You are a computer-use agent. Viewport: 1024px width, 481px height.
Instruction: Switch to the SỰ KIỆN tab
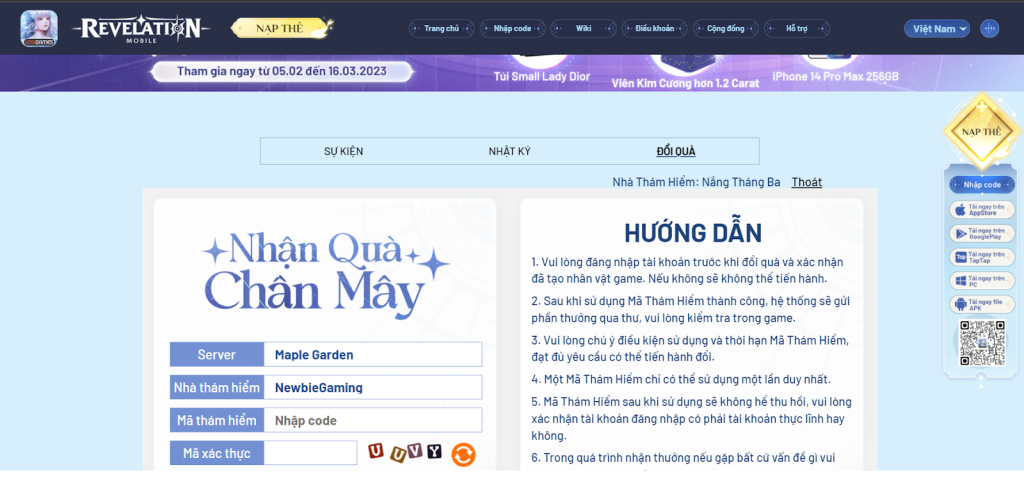click(x=343, y=151)
